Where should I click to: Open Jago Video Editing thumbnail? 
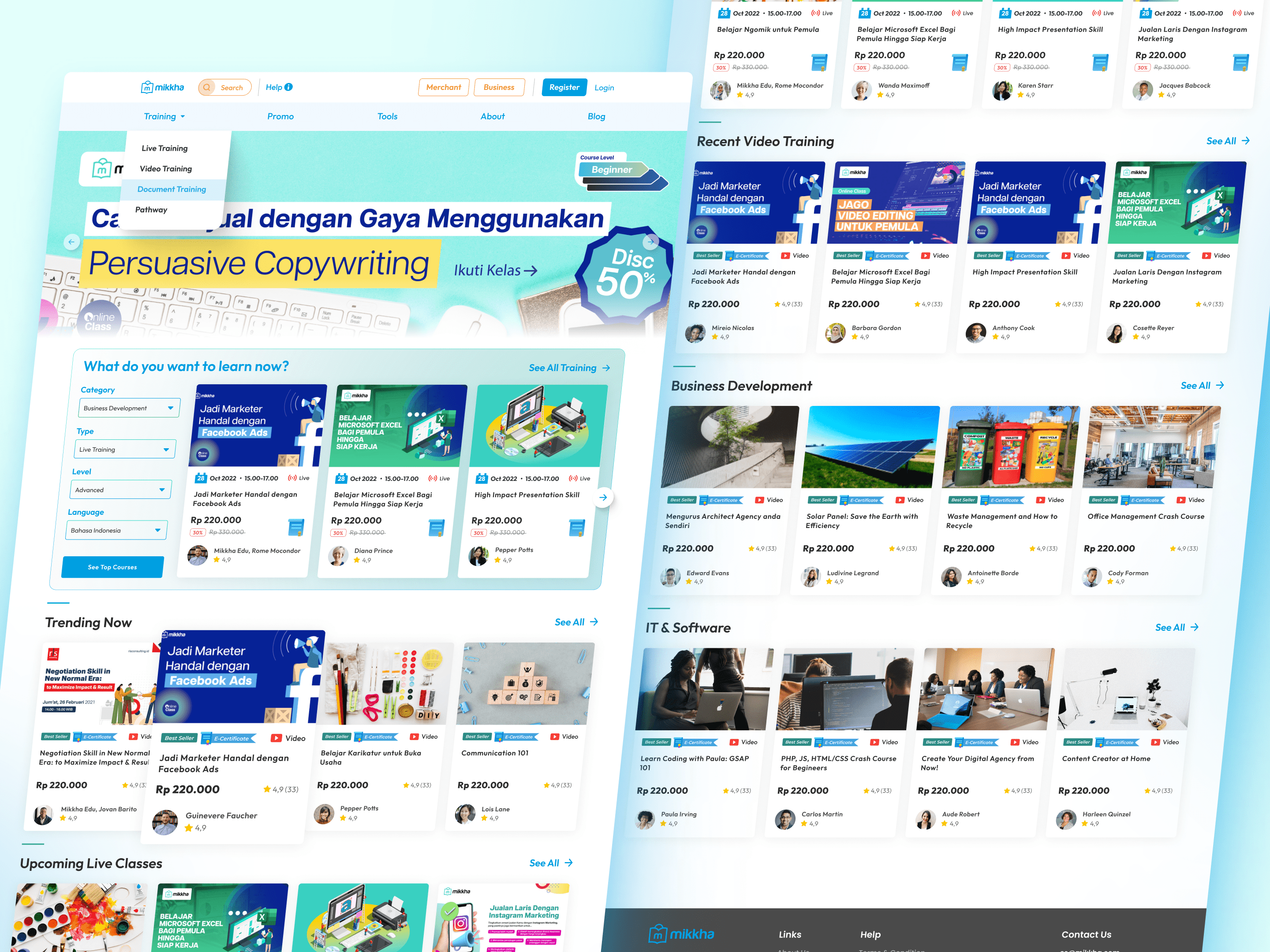click(x=896, y=203)
